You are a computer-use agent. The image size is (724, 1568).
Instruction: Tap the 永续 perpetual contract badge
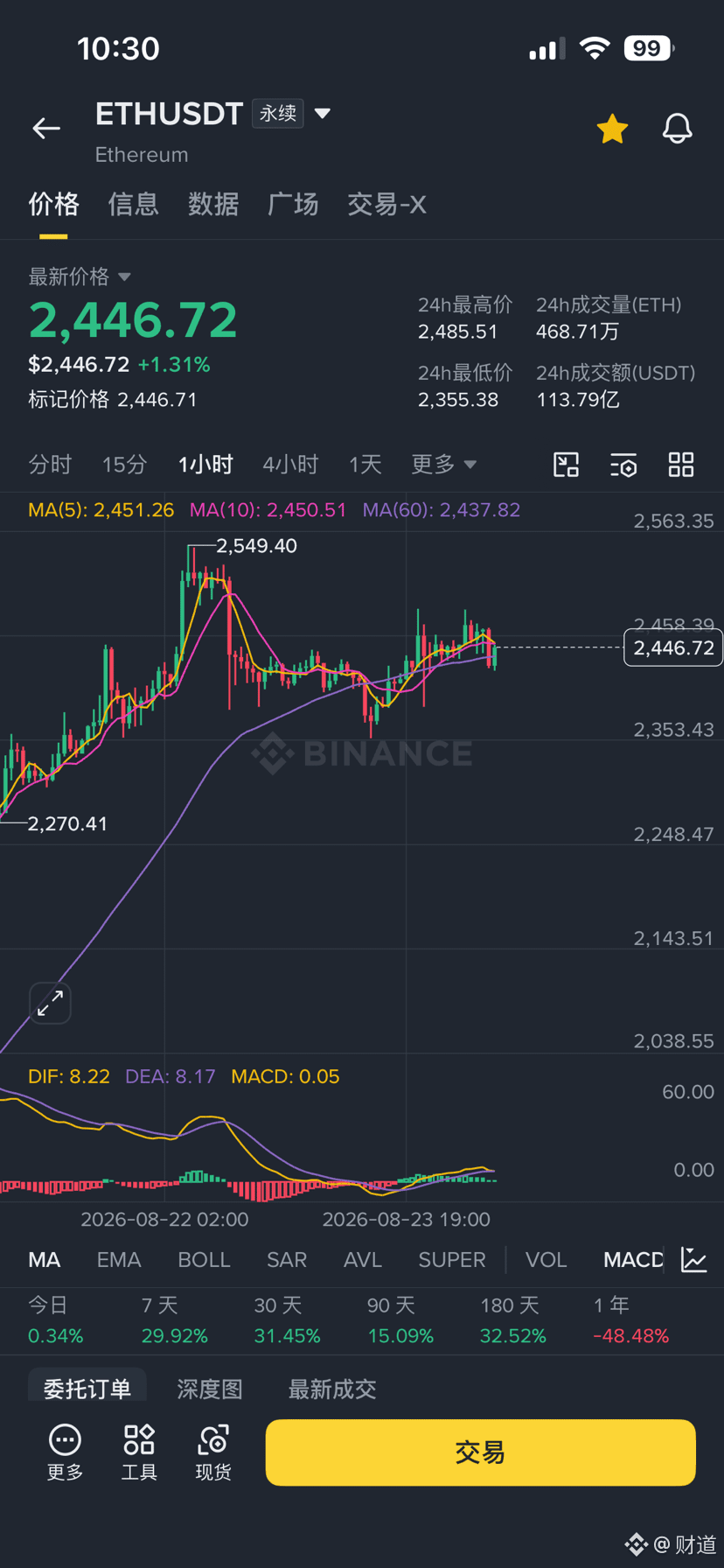pyautogui.click(x=278, y=114)
